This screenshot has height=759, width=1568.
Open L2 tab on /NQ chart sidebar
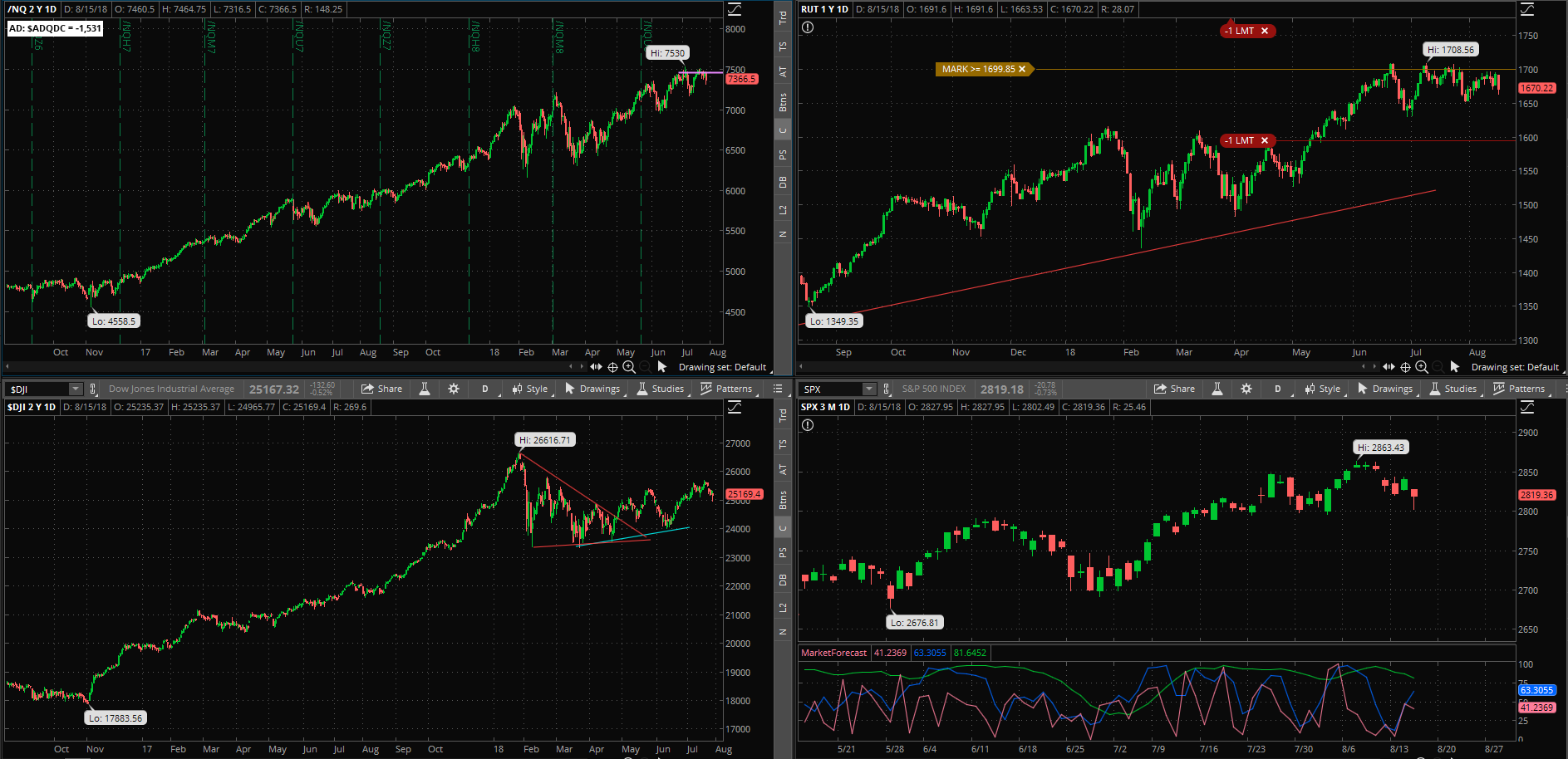(x=783, y=209)
